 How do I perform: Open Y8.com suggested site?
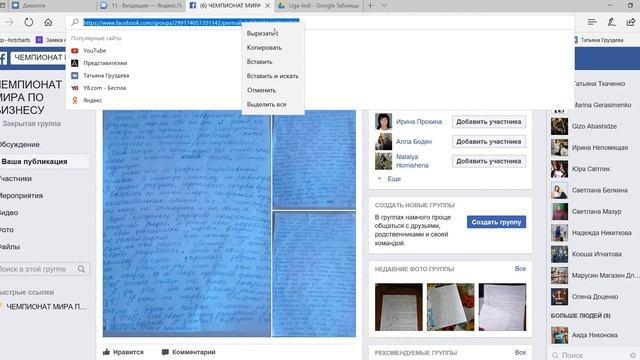(104, 88)
